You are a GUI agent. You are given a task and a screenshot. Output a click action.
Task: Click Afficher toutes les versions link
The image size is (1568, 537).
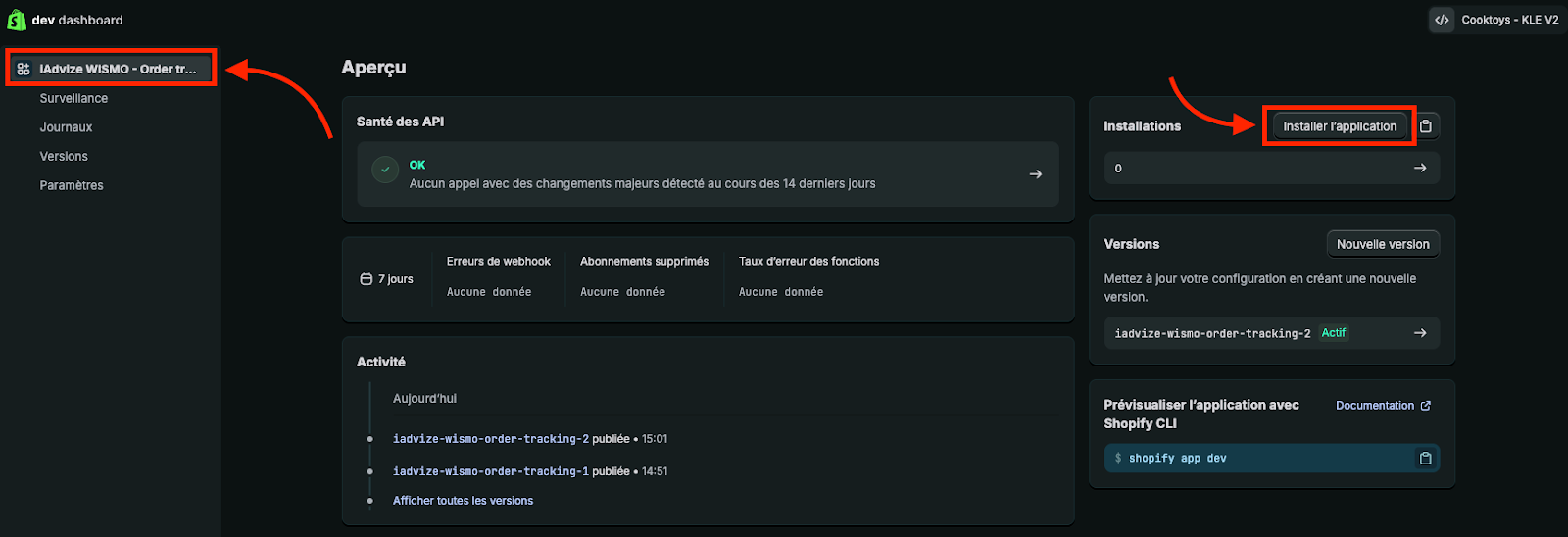tap(463, 501)
